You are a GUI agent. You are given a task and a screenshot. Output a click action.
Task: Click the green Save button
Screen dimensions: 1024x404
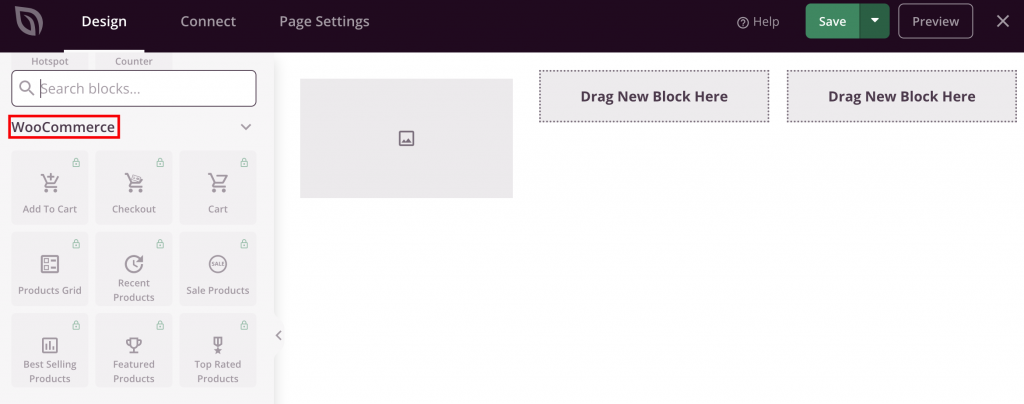832,21
